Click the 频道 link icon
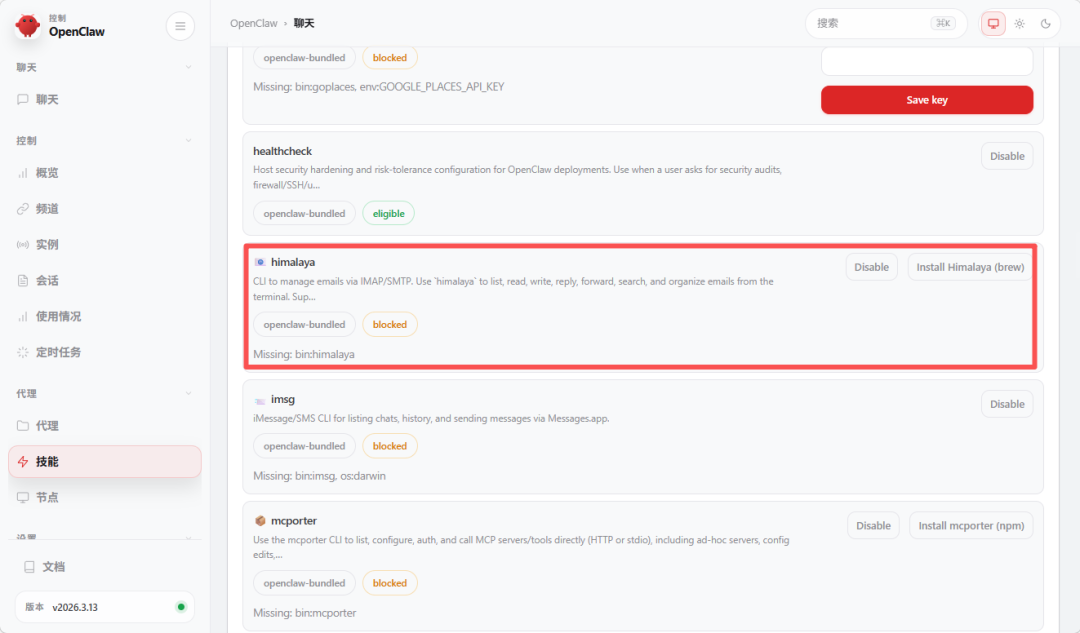 23,209
